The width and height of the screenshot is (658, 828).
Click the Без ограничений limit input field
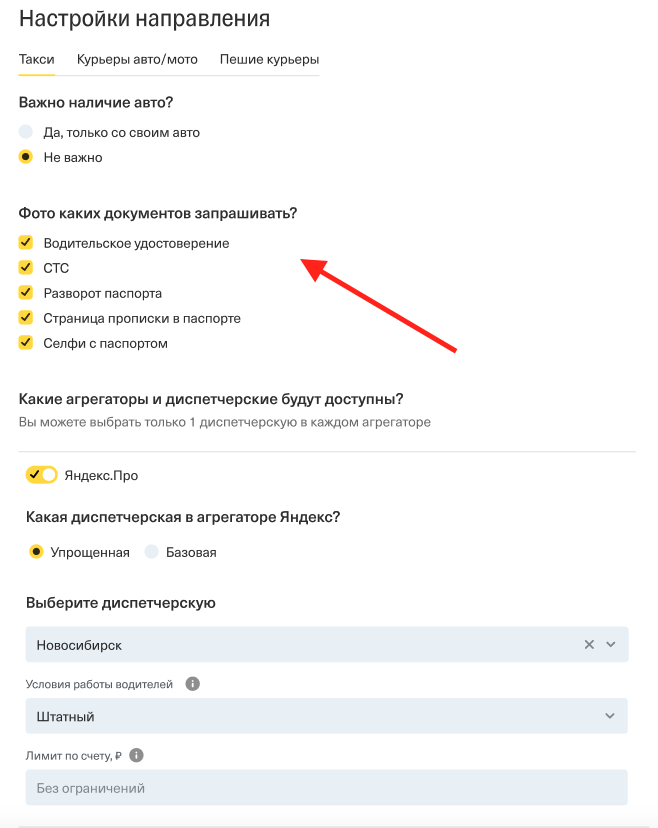(x=326, y=788)
